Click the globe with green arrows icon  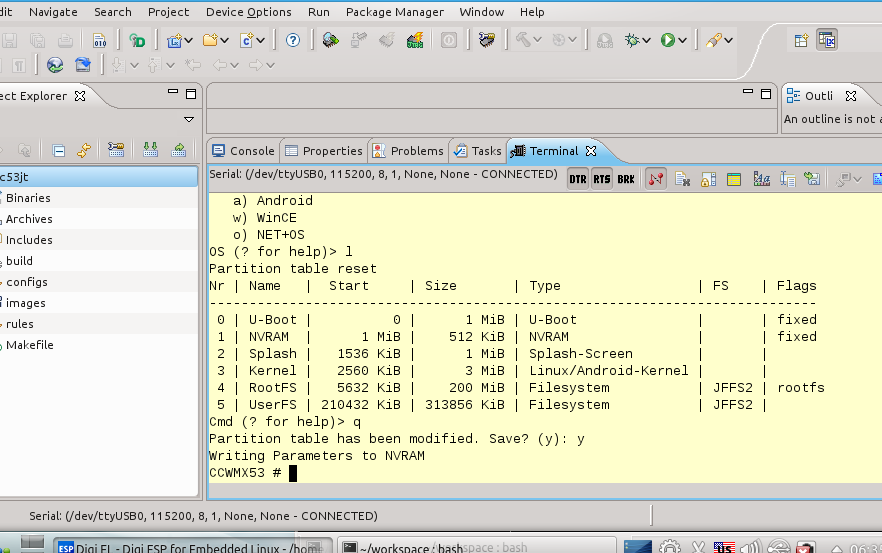tap(55, 65)
